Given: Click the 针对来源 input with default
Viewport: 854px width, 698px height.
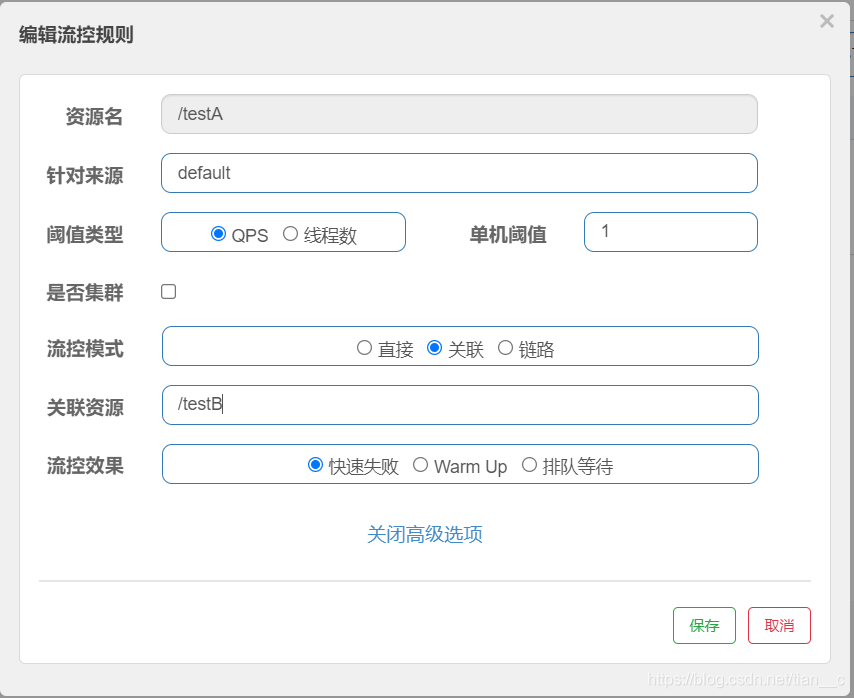Looking at the screenshot, I should [x=459, y=173].
